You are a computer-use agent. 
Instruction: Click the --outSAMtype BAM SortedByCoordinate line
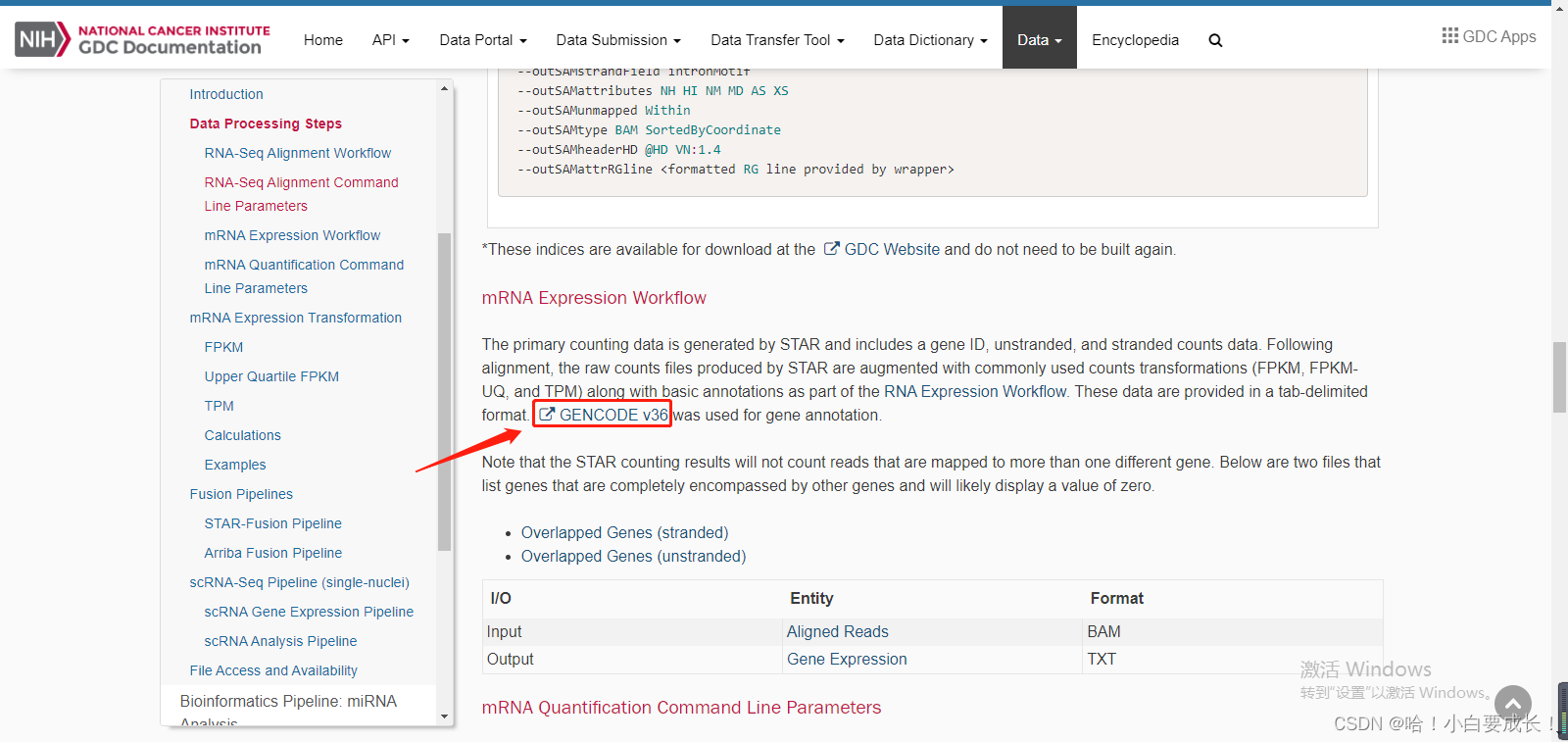click(649, 130)
